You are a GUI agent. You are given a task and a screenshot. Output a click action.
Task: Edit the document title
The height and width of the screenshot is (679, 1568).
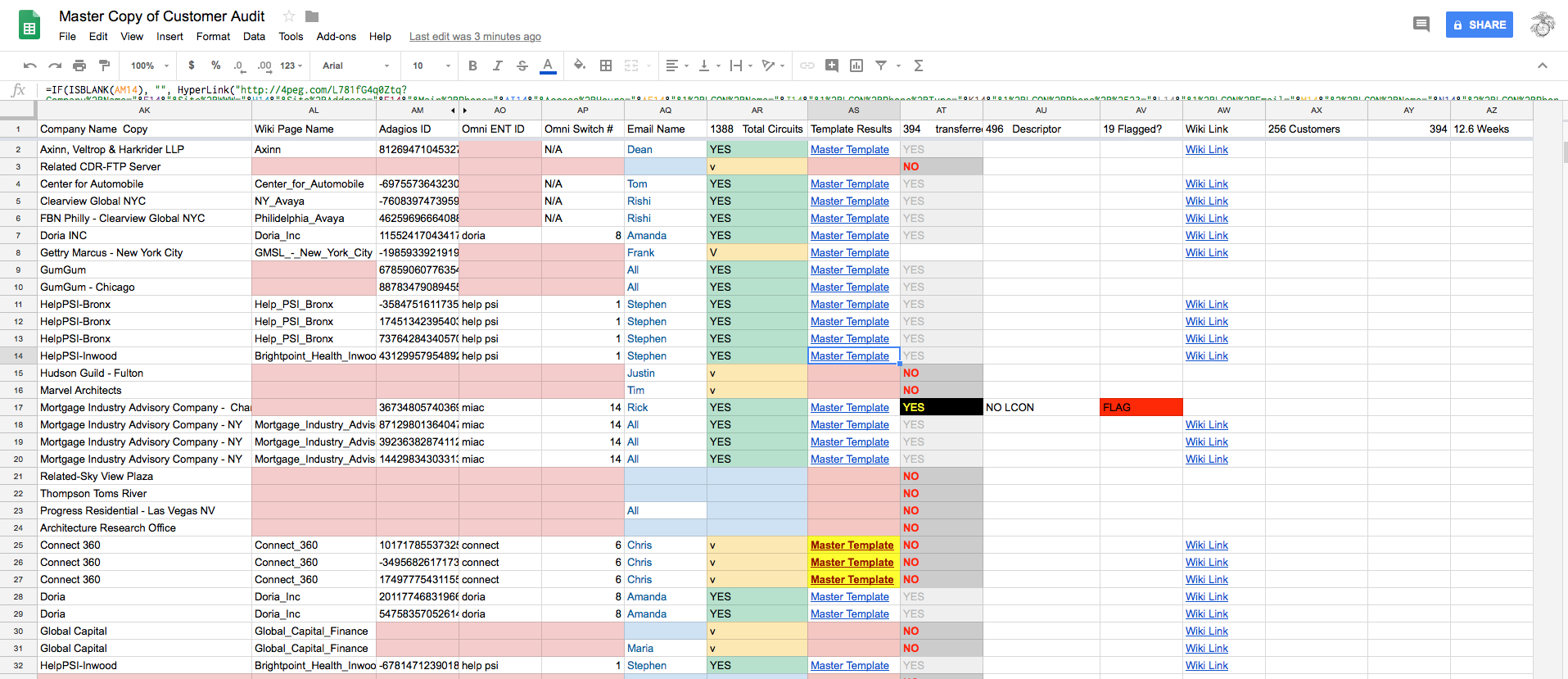pos(161,16)
